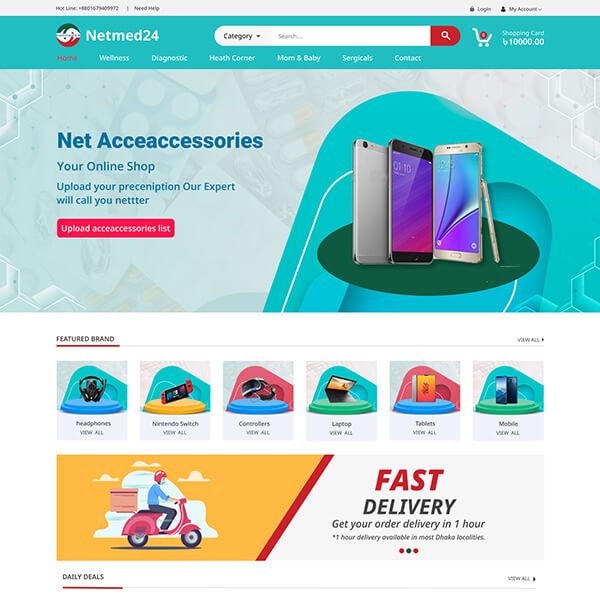600x600 pixels.
Task: Select the Laptop brand image
Action: [341, 387]
